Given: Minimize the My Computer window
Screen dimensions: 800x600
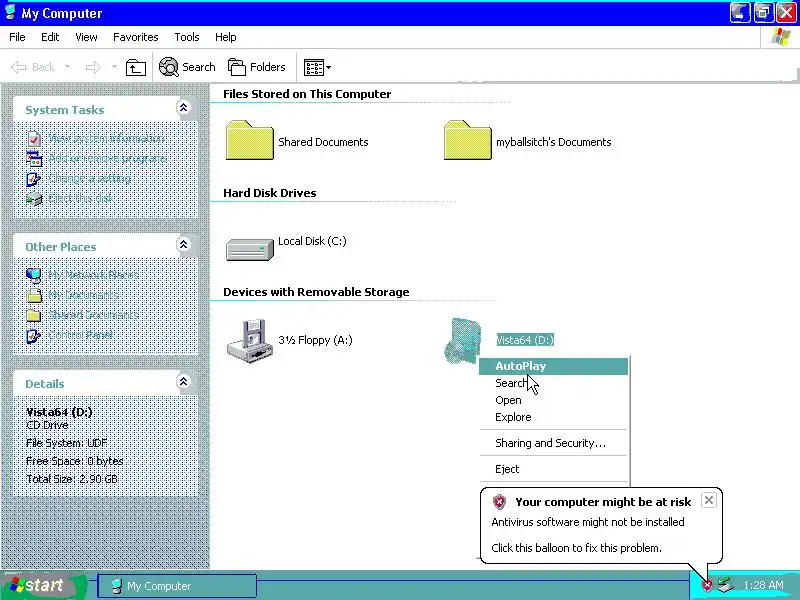Looking at the screenshot, I should point(740,13).
